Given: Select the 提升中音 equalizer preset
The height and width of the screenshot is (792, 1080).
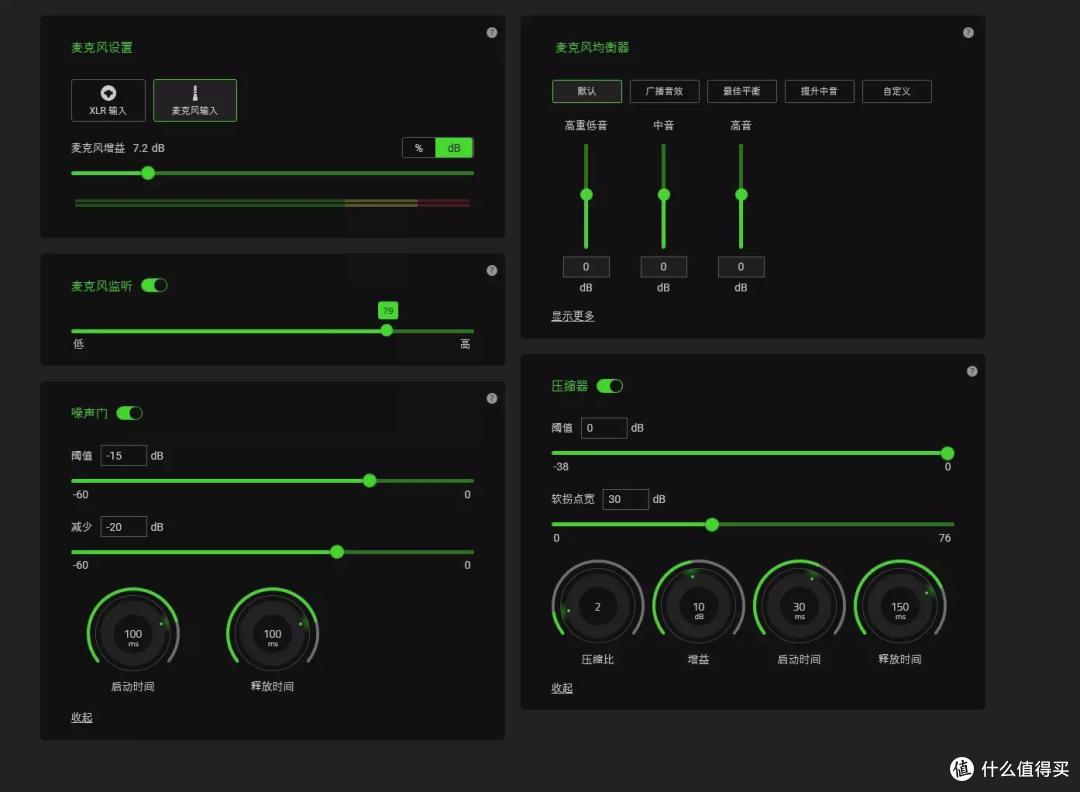Looking at the screenshot, I should [819, 91].
